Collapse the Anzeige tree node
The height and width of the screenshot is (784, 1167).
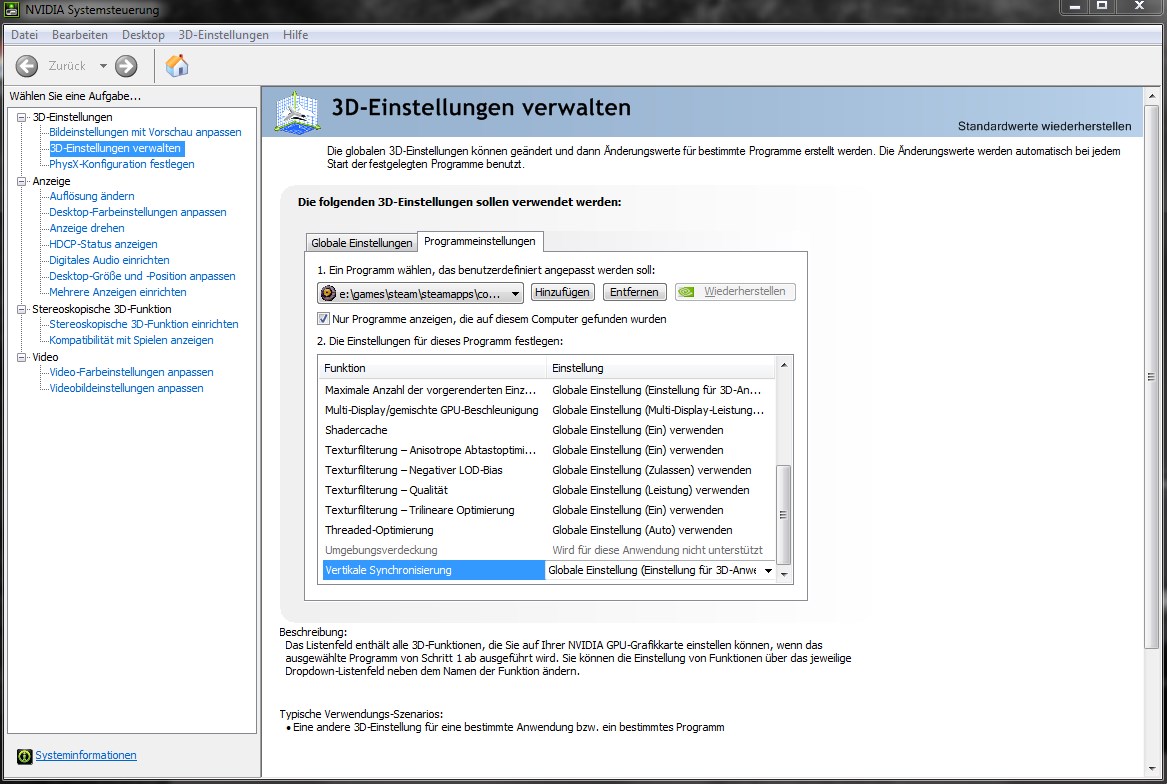tap(22, 181)
